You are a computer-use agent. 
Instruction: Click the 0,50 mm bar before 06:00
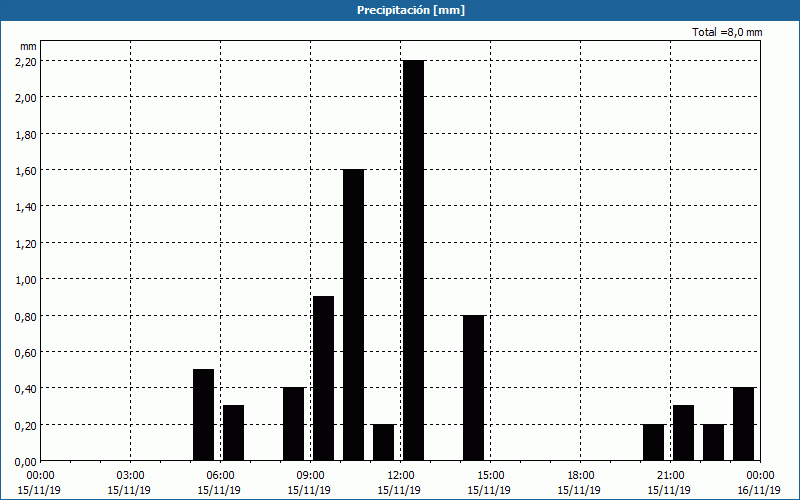(x=204, y=415)
